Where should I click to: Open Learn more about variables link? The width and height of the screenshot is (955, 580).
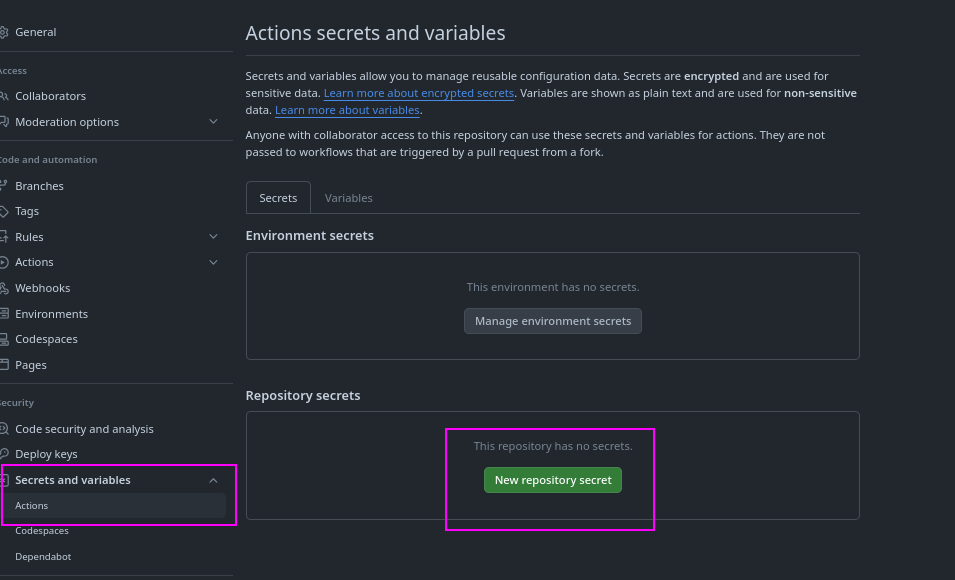(x=347, y=110)
